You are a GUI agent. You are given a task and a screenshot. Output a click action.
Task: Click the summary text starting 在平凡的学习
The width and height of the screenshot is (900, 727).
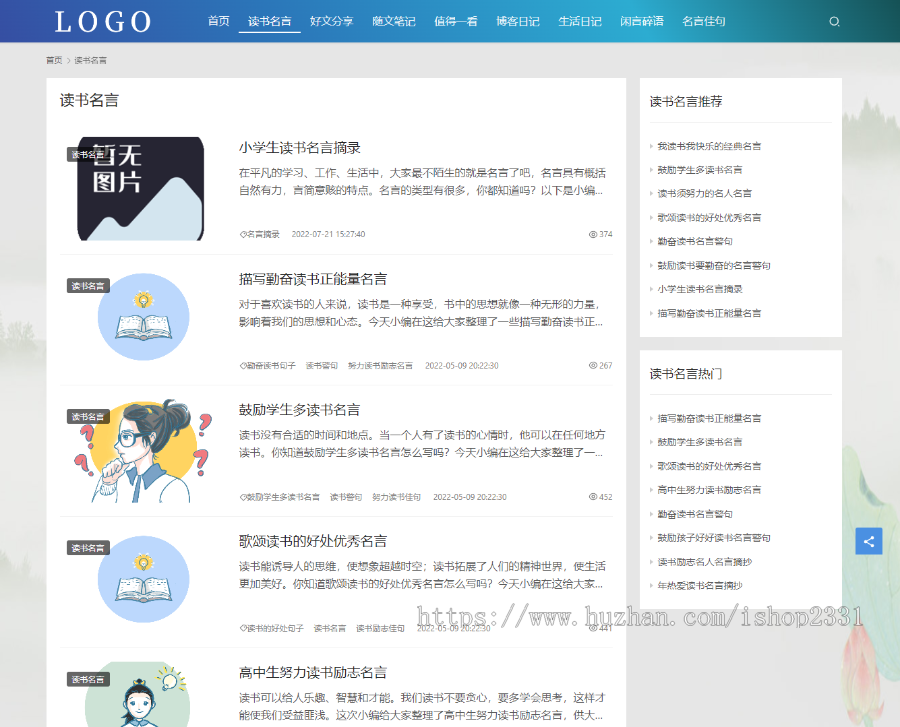coord(422,181)
